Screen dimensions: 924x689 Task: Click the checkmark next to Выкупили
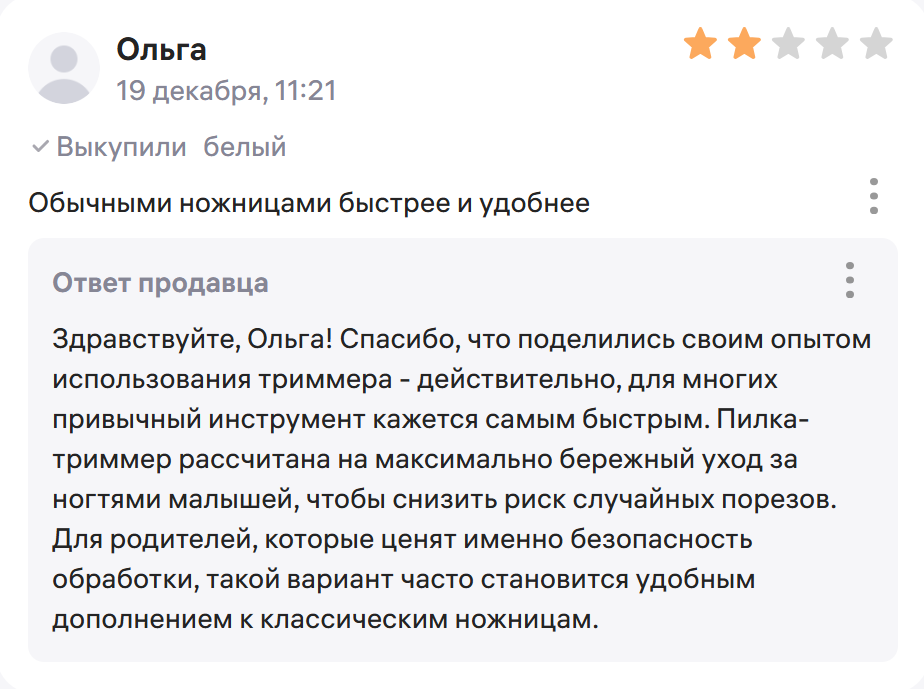(38, 147)
